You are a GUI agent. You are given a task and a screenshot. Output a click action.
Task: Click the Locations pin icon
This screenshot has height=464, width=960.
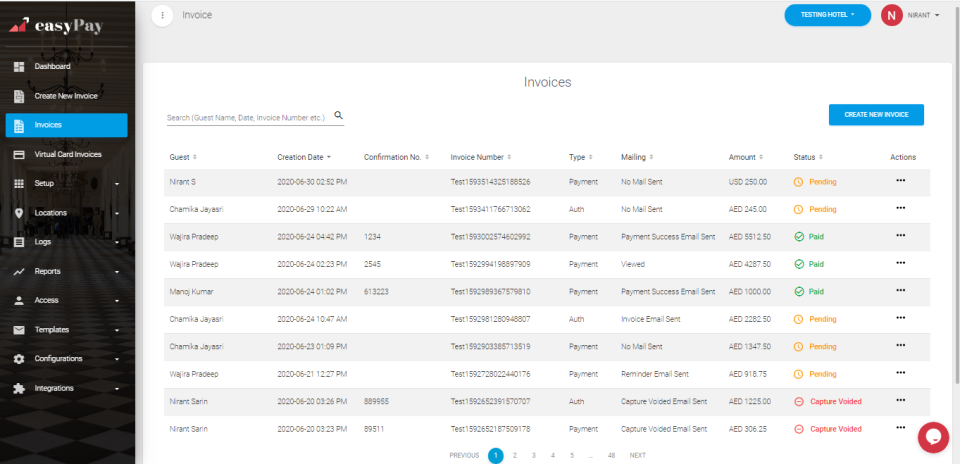[x=19, y=213]
